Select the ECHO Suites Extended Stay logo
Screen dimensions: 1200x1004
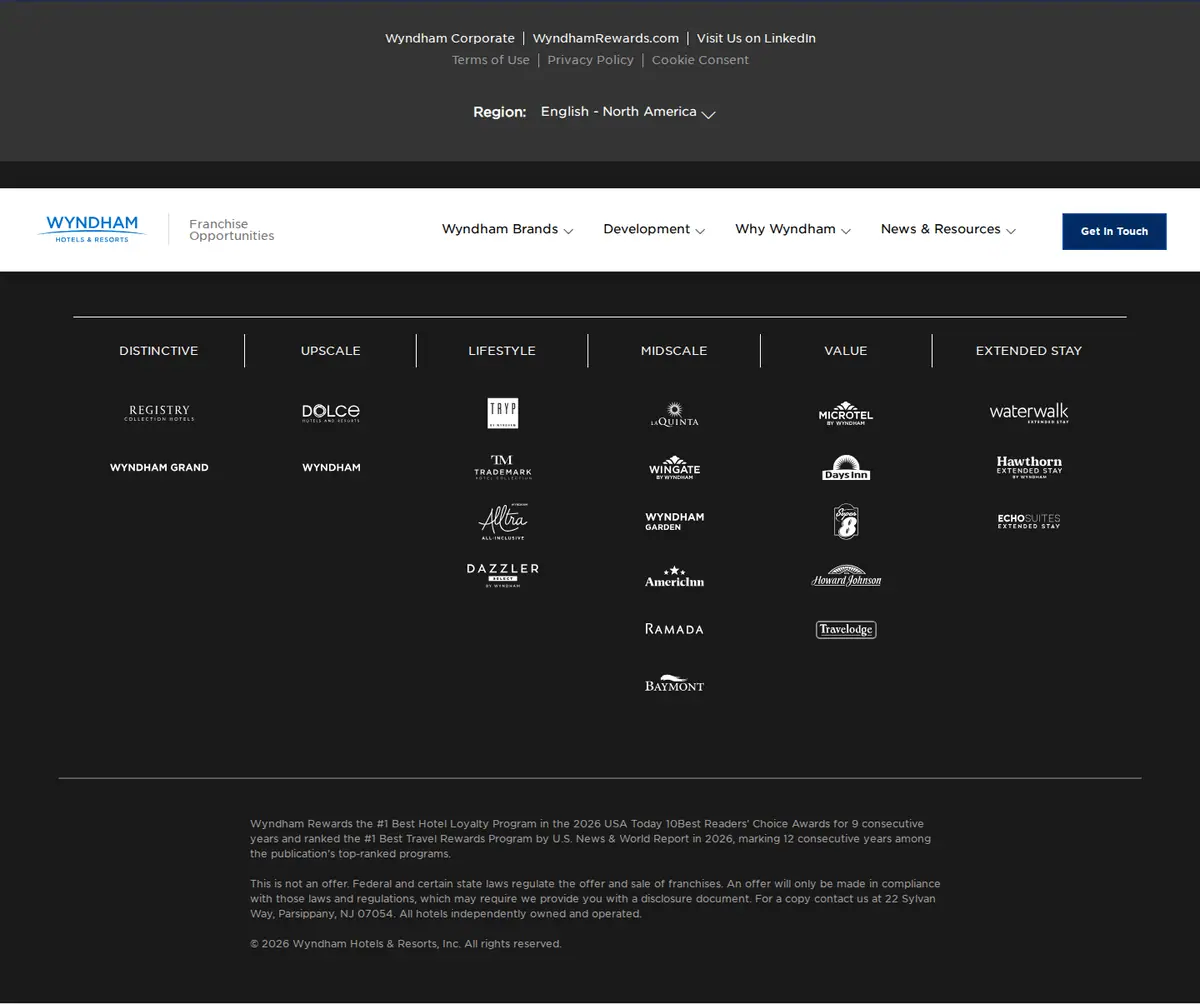pyautogui.click(x=1029, y=521)
